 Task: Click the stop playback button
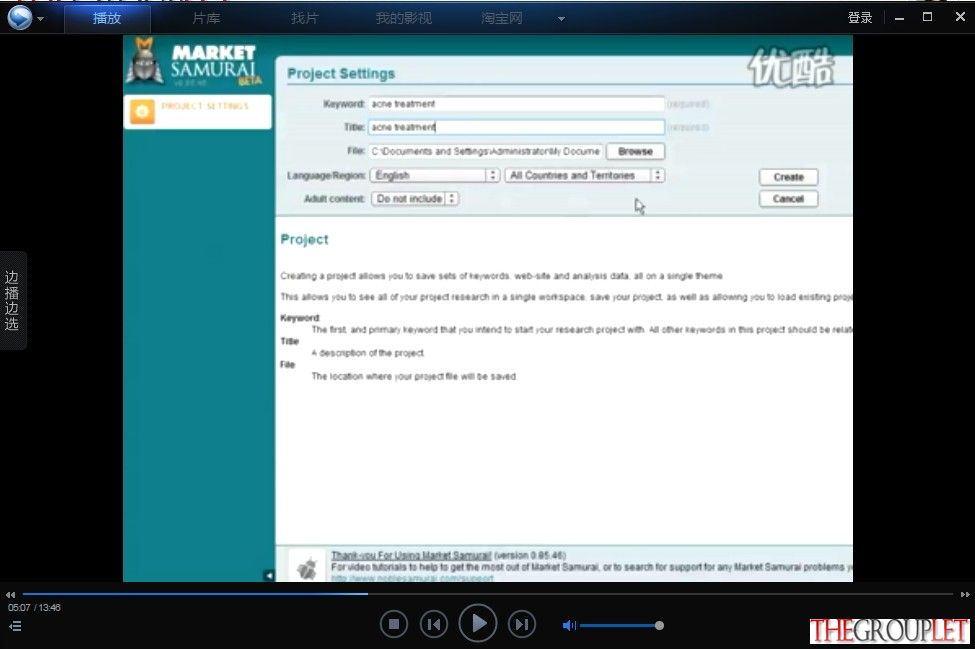pos(394,624)
